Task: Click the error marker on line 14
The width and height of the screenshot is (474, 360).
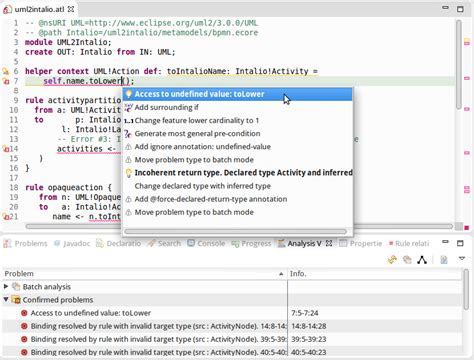Action: [x=6, y=149]
